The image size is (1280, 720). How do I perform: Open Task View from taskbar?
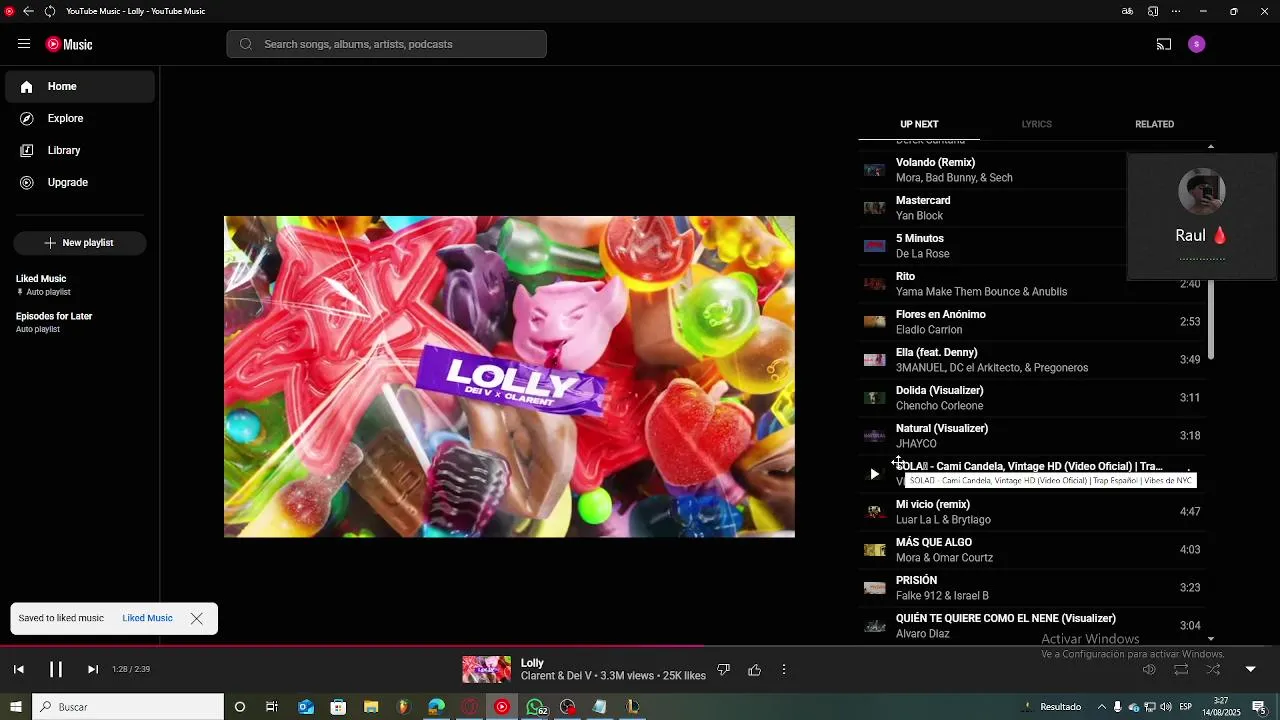(272, 707)
